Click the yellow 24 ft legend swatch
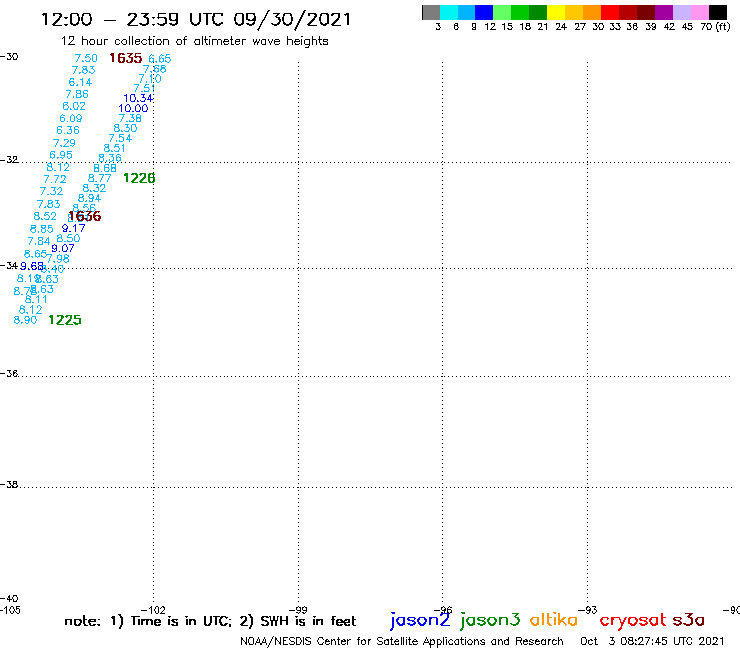The width and height of the screenshot is (740, 650). (x=555, y=12)
